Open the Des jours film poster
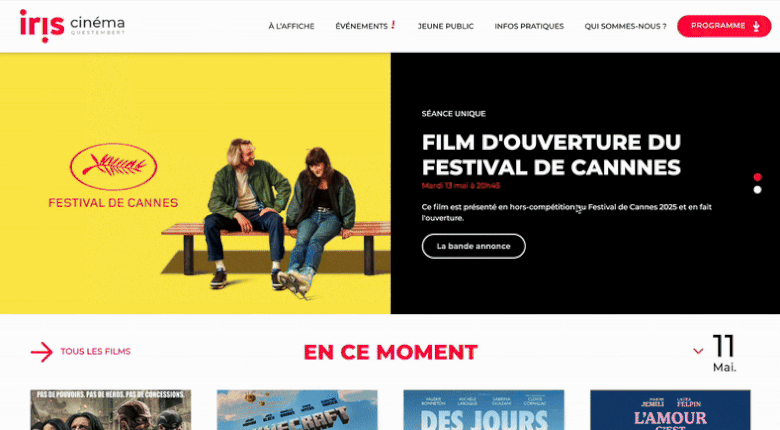 [x=484, y=410]
